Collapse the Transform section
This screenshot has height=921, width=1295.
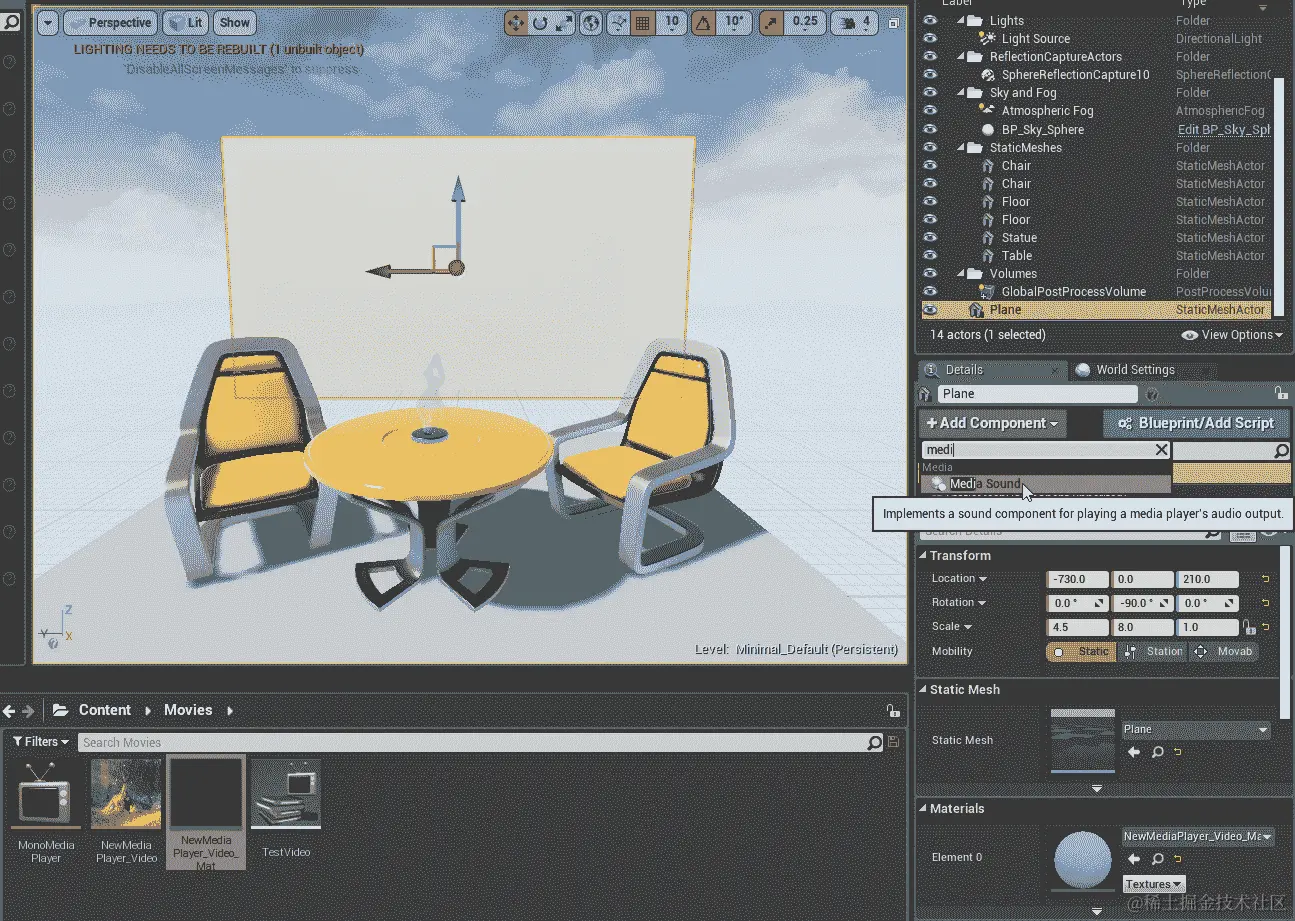(923, 556)
